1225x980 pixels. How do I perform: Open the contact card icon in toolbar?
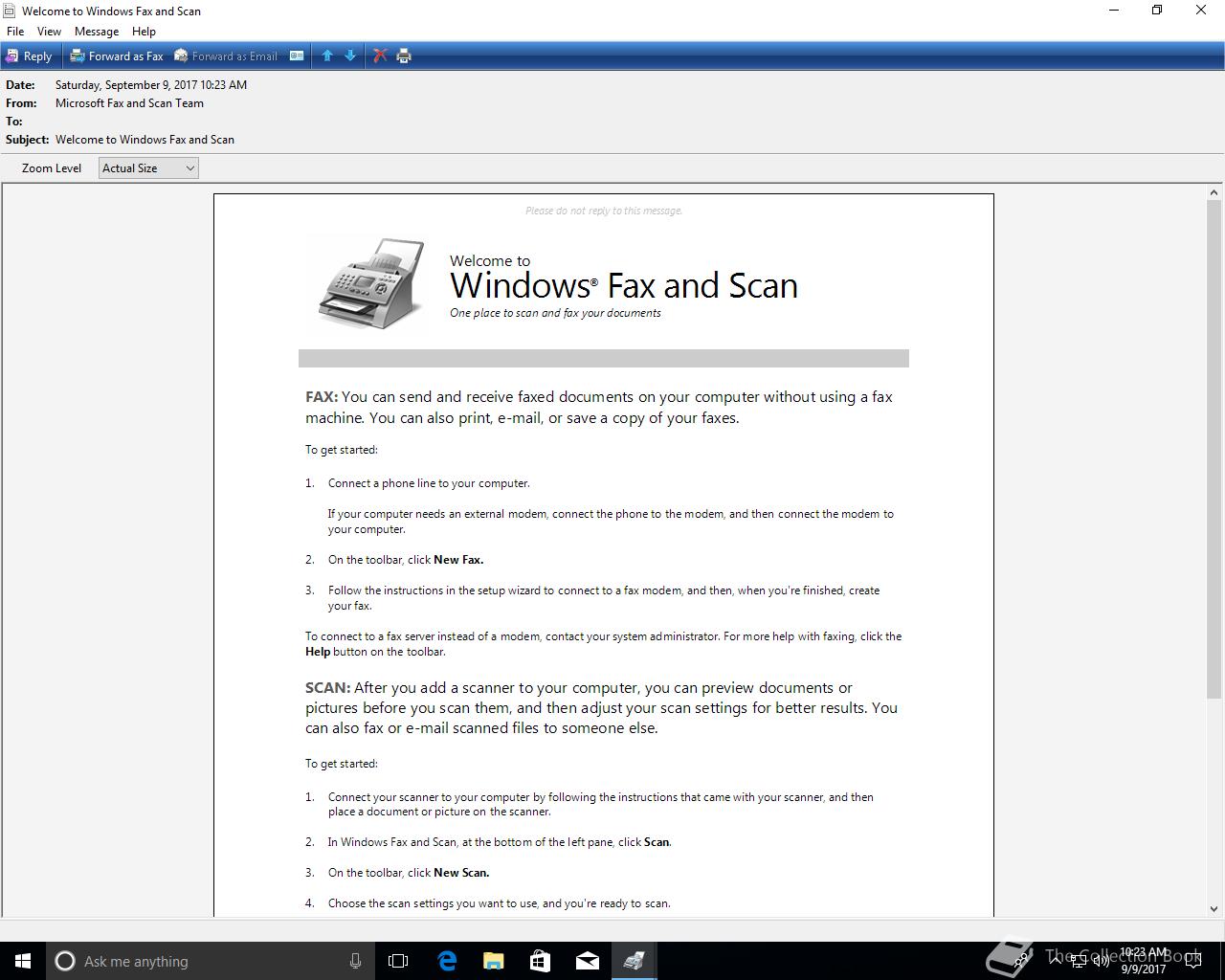click(x=297, y=56)
